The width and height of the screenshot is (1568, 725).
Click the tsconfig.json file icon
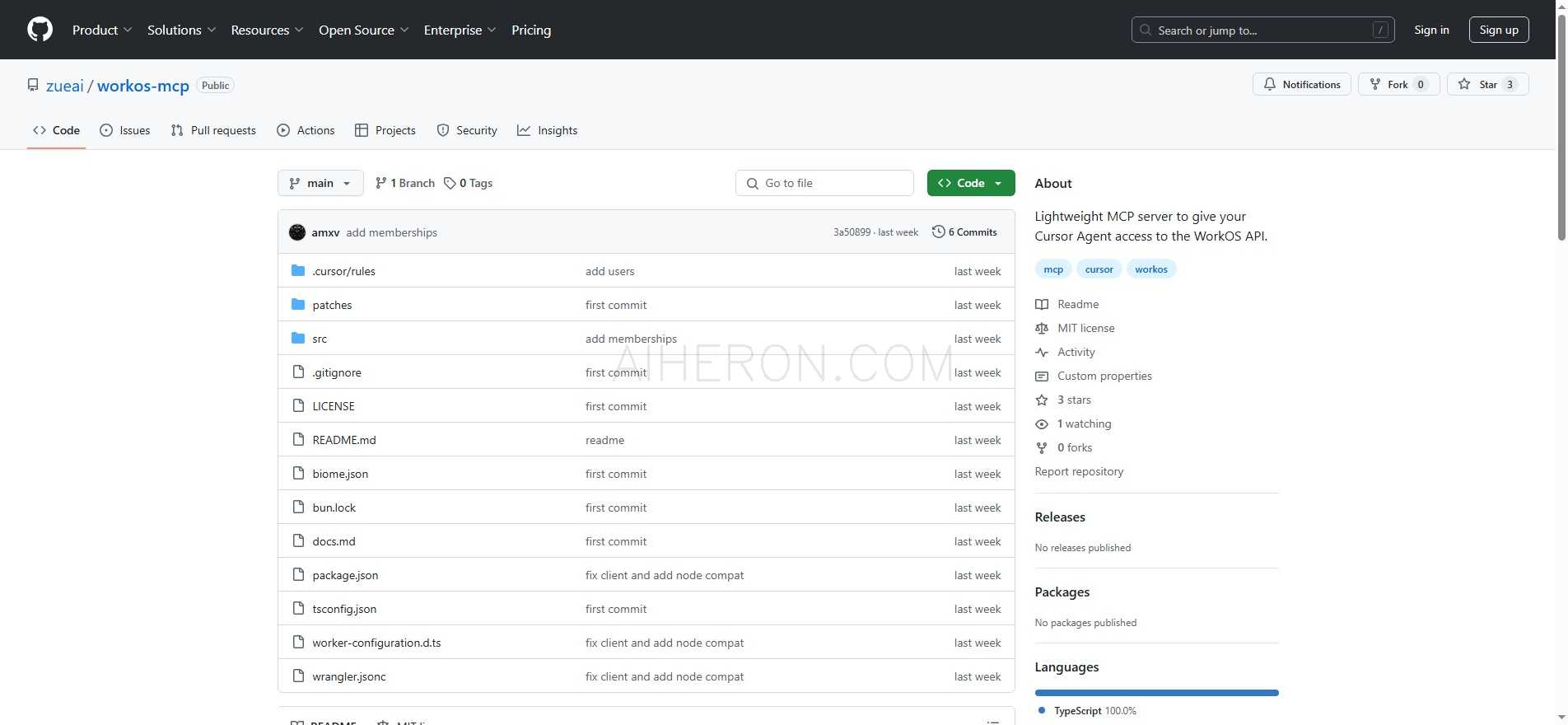(x=298, y=608)
